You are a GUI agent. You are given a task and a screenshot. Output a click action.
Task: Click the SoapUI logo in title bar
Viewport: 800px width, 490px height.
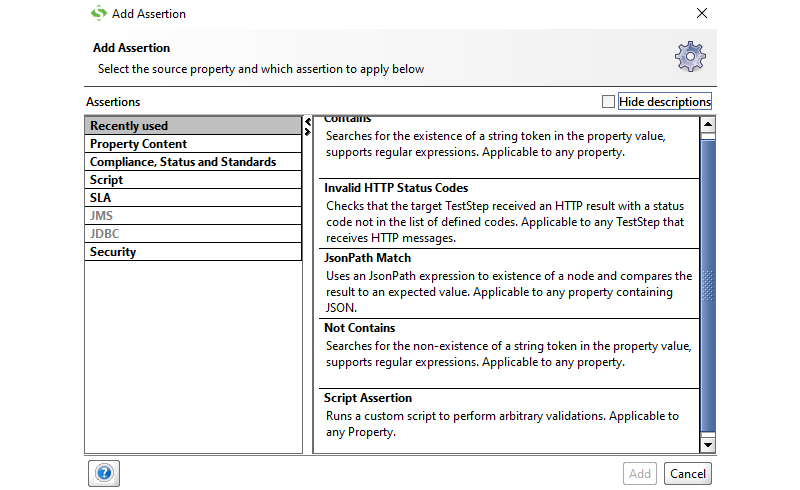[98, 14]
